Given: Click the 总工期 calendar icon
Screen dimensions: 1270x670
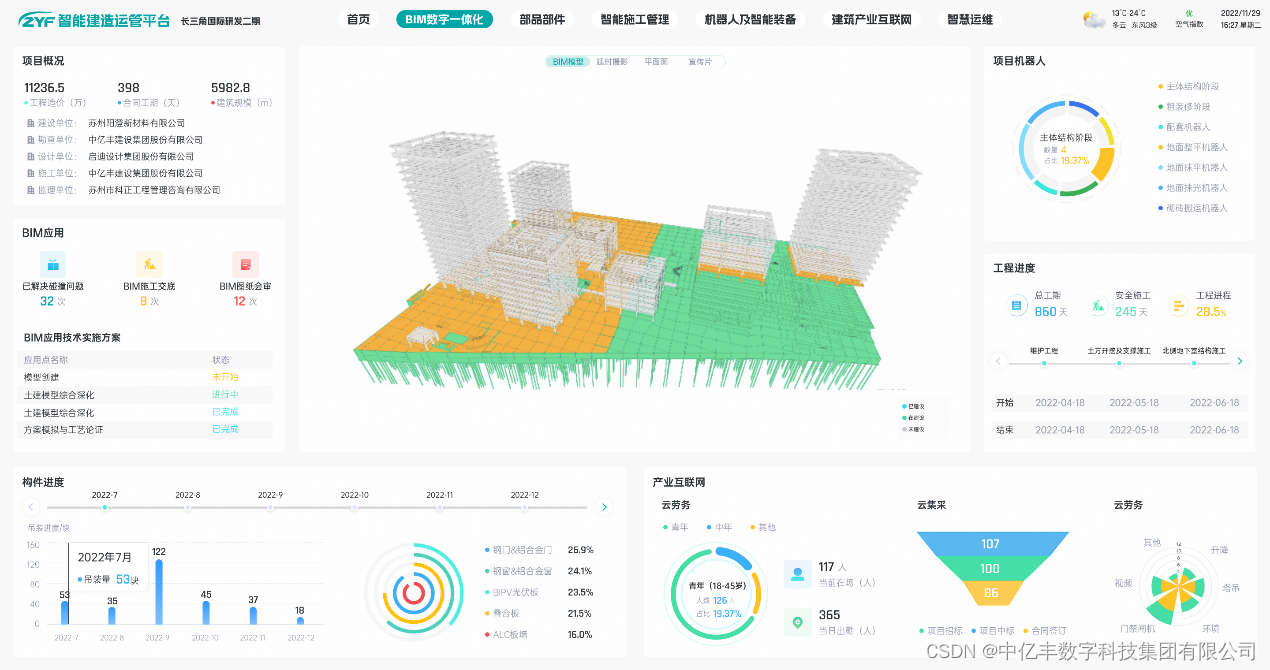Looking at the screenshot, I should coord(1016,304).
